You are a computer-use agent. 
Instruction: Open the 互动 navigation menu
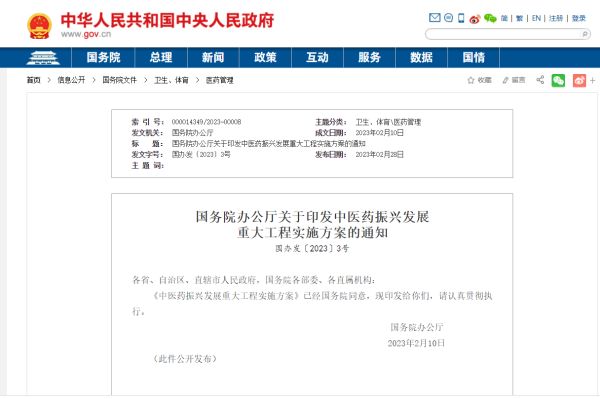(x=317, y=58)
